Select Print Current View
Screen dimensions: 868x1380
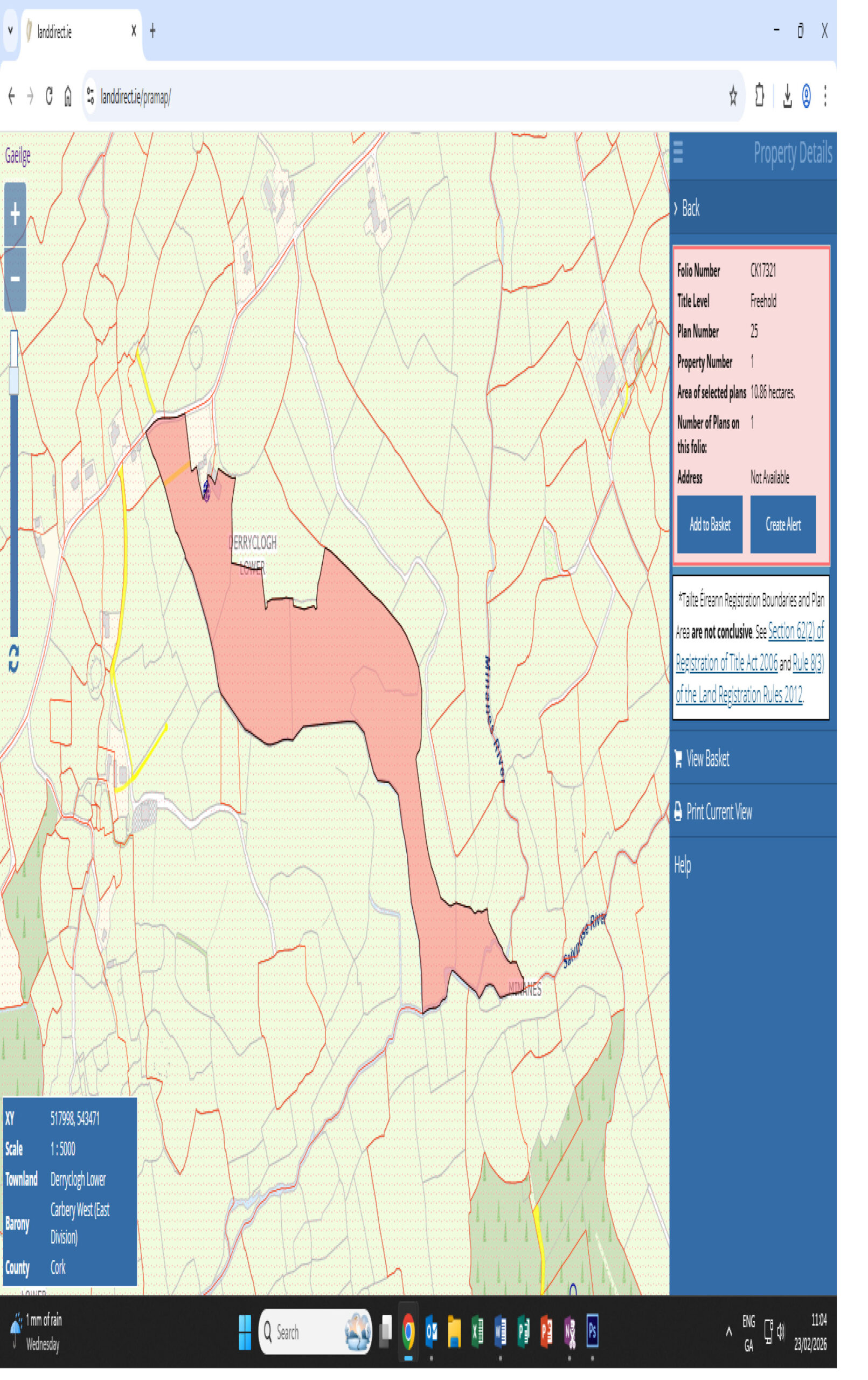tap(718, 811)
